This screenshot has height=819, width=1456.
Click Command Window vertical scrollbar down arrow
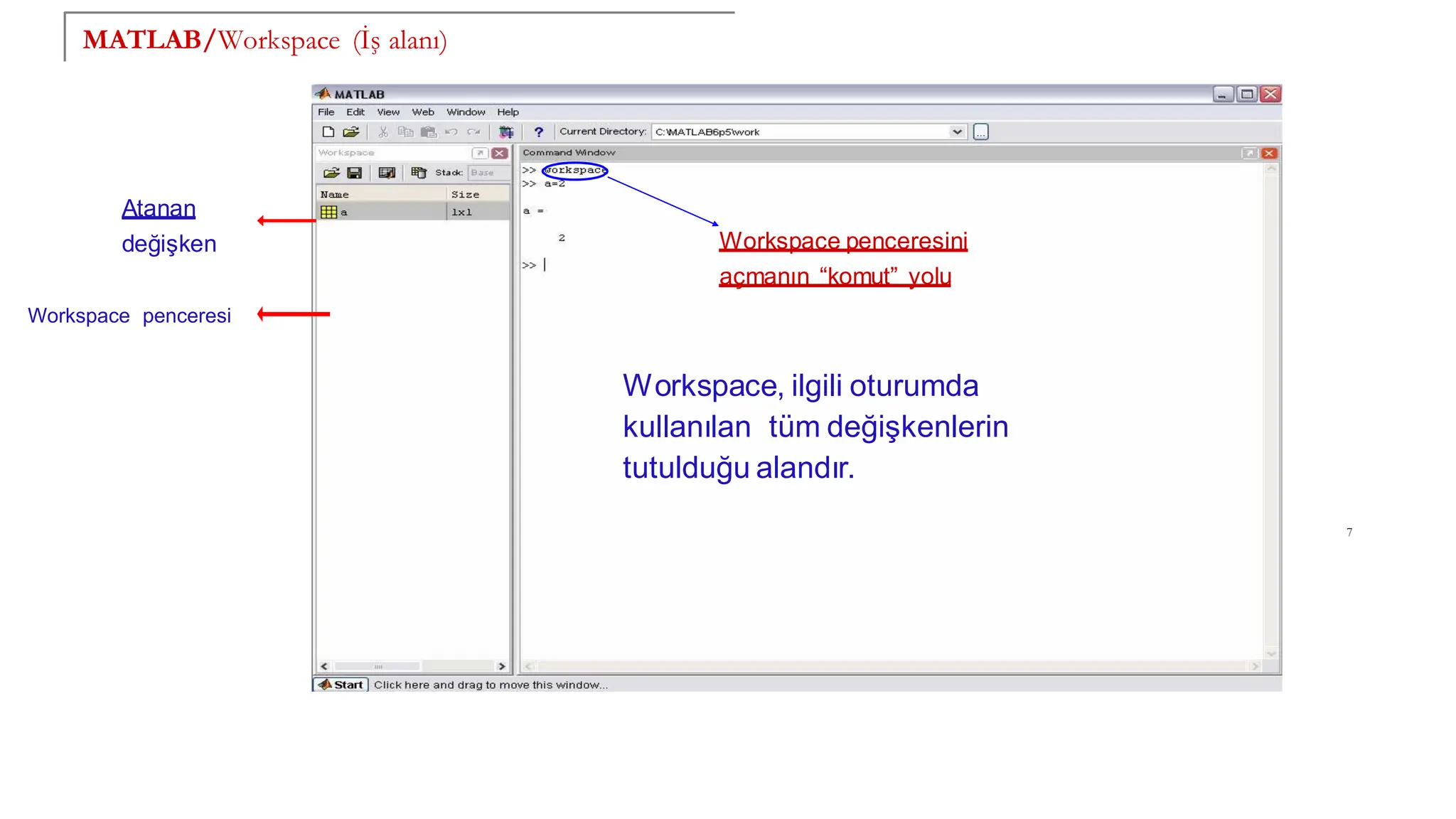tap(1271, 653)
